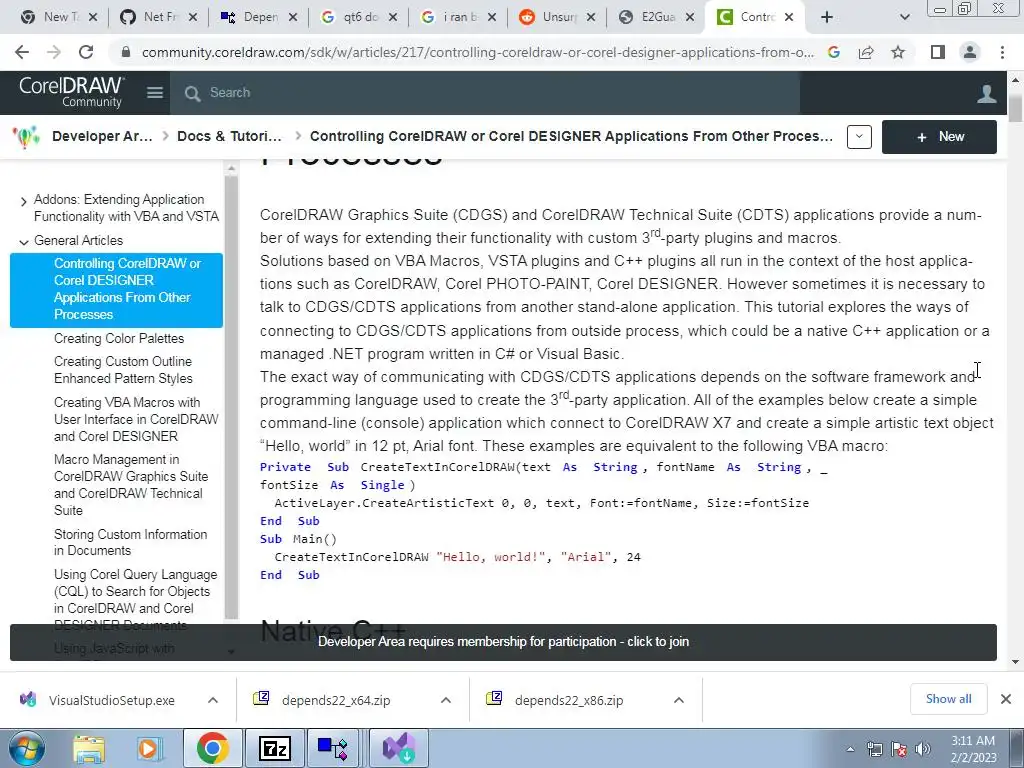Screen dimensions: 1024x768
Task: Click the page vertical scrollbar thumb
Action: coord(1015,108)
